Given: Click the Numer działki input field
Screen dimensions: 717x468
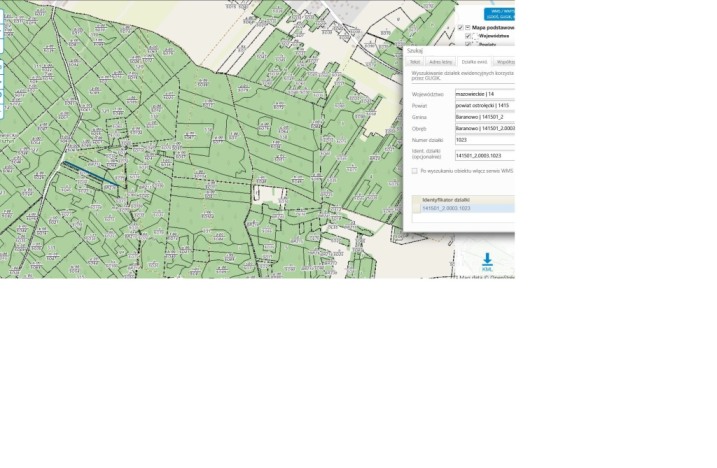Looking at the screenshot, I should point(484,140).
